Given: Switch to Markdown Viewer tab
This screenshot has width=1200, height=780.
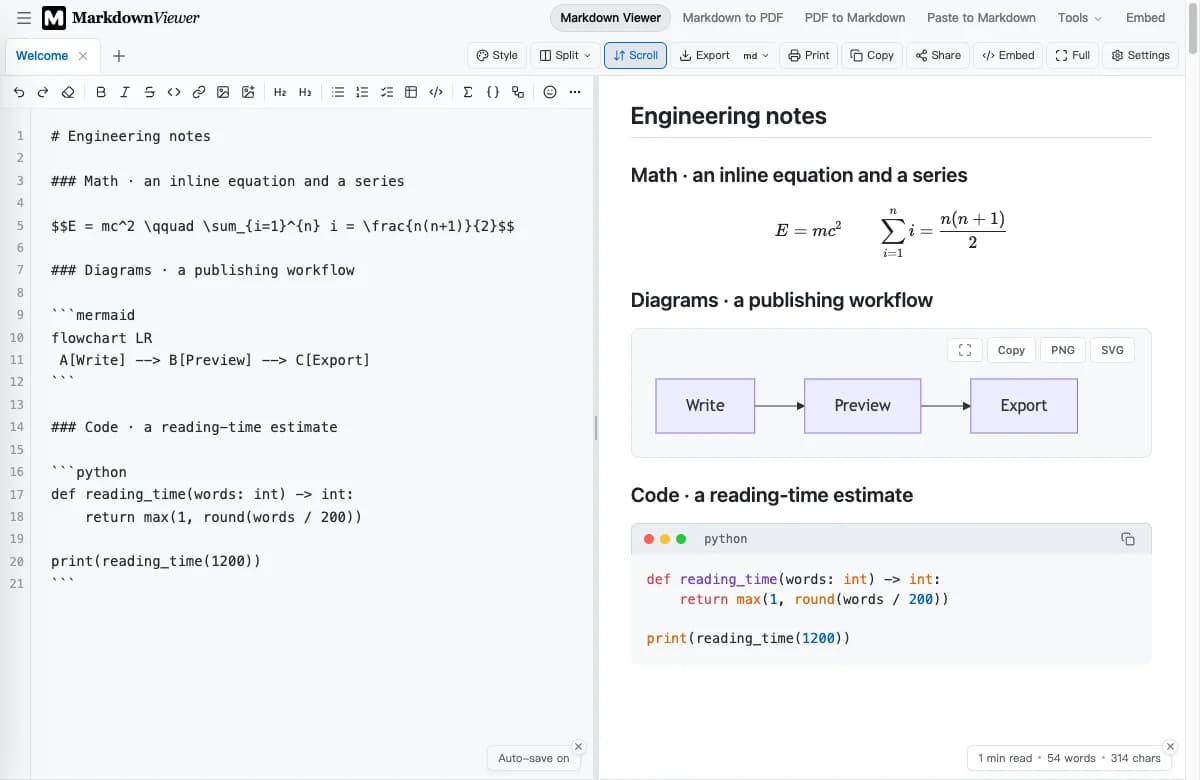Looking at the screenshot, I should (610, 18).
